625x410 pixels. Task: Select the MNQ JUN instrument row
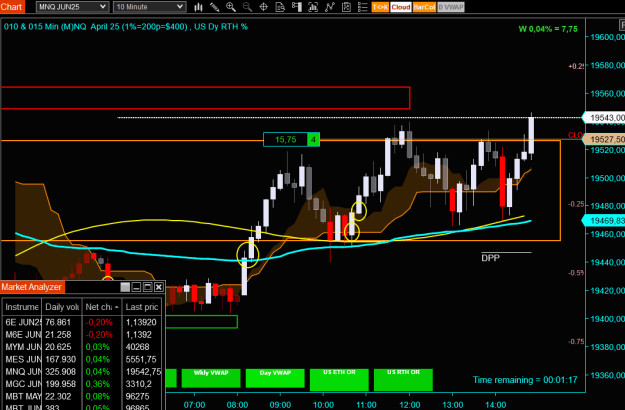click(83, 372)
